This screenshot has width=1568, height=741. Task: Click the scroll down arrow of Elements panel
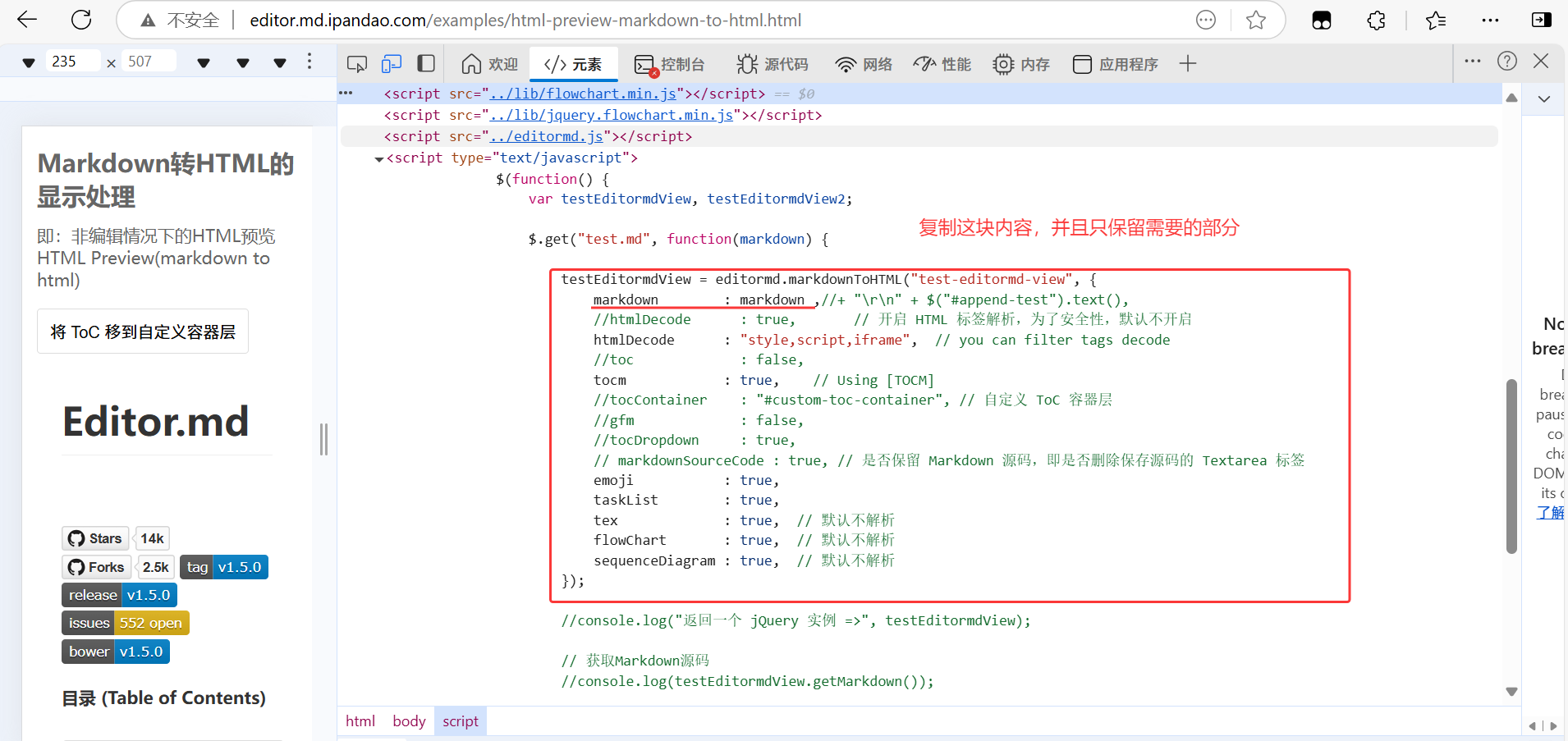click(x=1511, y=692)
